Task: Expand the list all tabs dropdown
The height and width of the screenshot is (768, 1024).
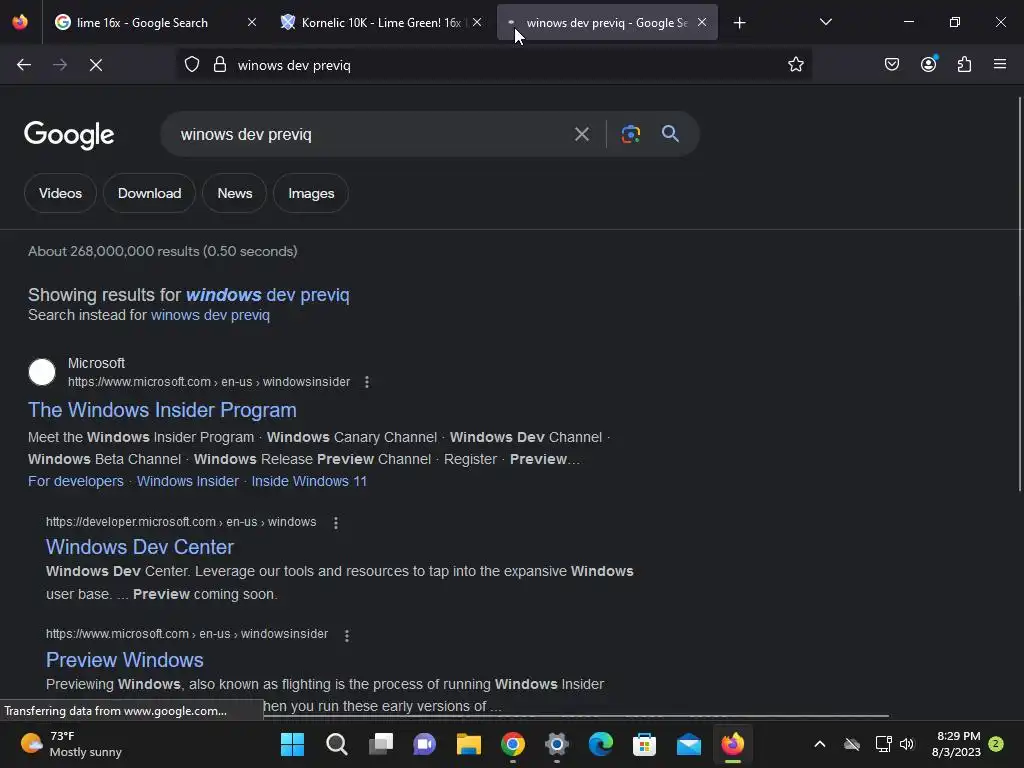Action: click(825, 22)
